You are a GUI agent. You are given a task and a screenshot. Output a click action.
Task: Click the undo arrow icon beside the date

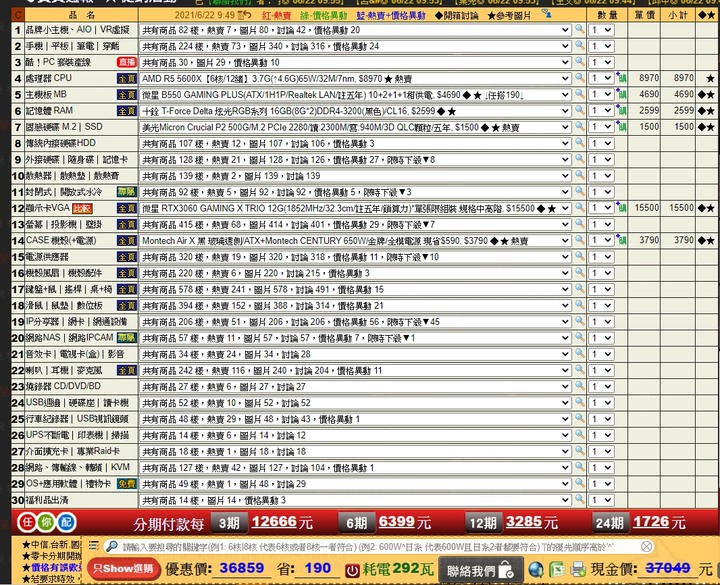point(245,14)
